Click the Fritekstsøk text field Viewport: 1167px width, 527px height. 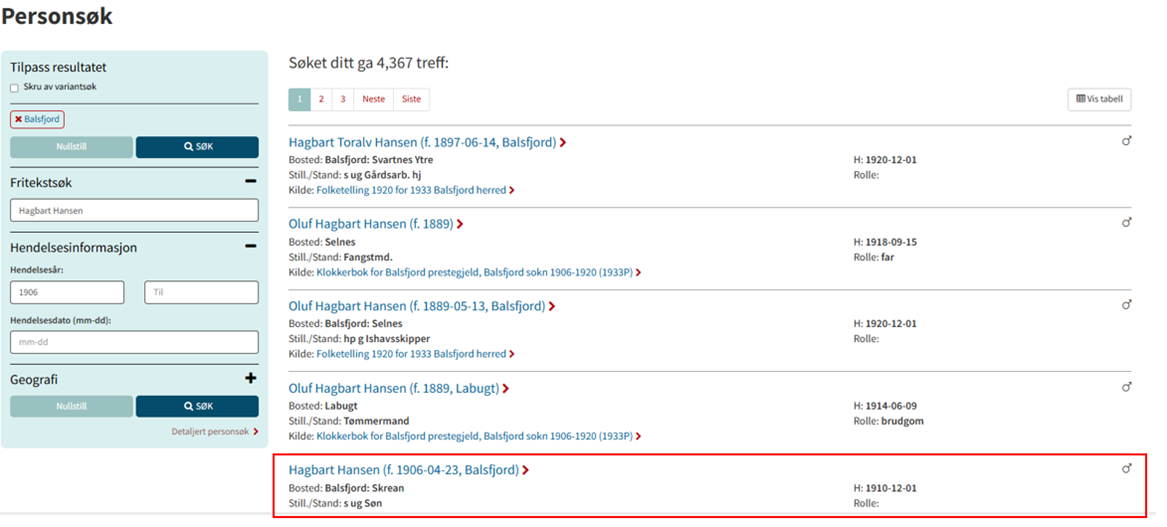coord(134,211)
